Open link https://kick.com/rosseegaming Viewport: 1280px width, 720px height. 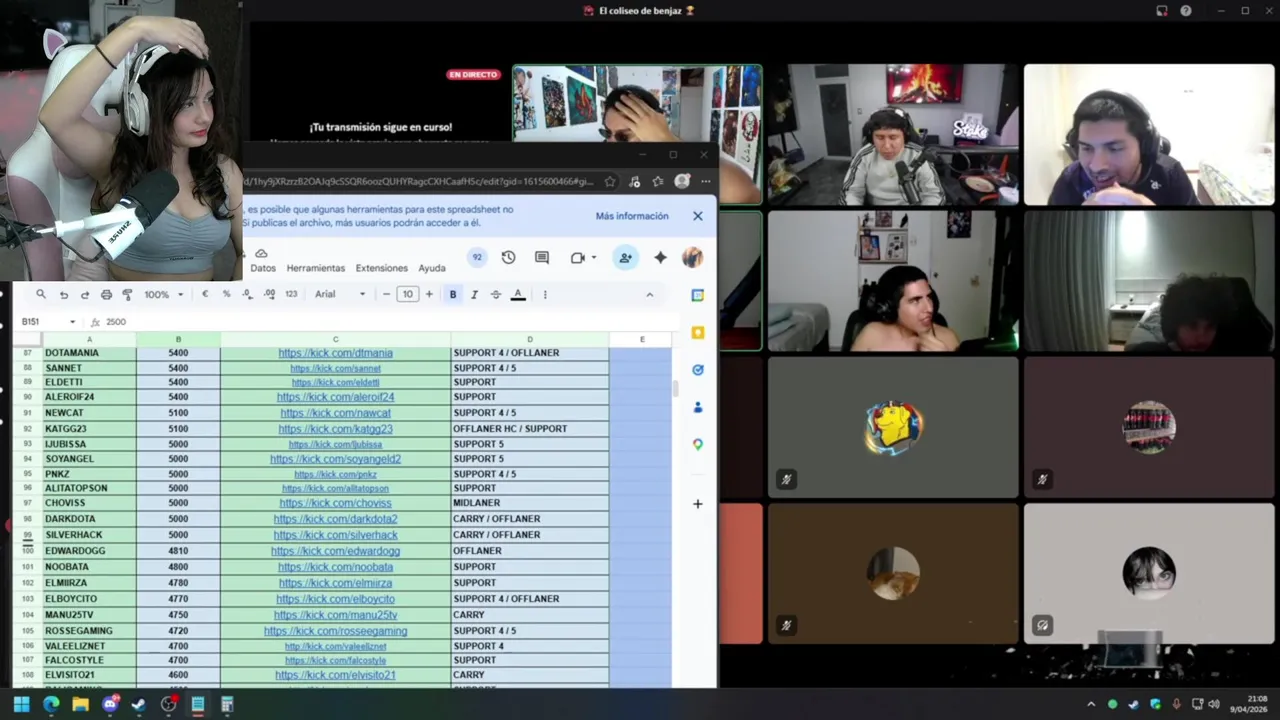pos(335,631)
